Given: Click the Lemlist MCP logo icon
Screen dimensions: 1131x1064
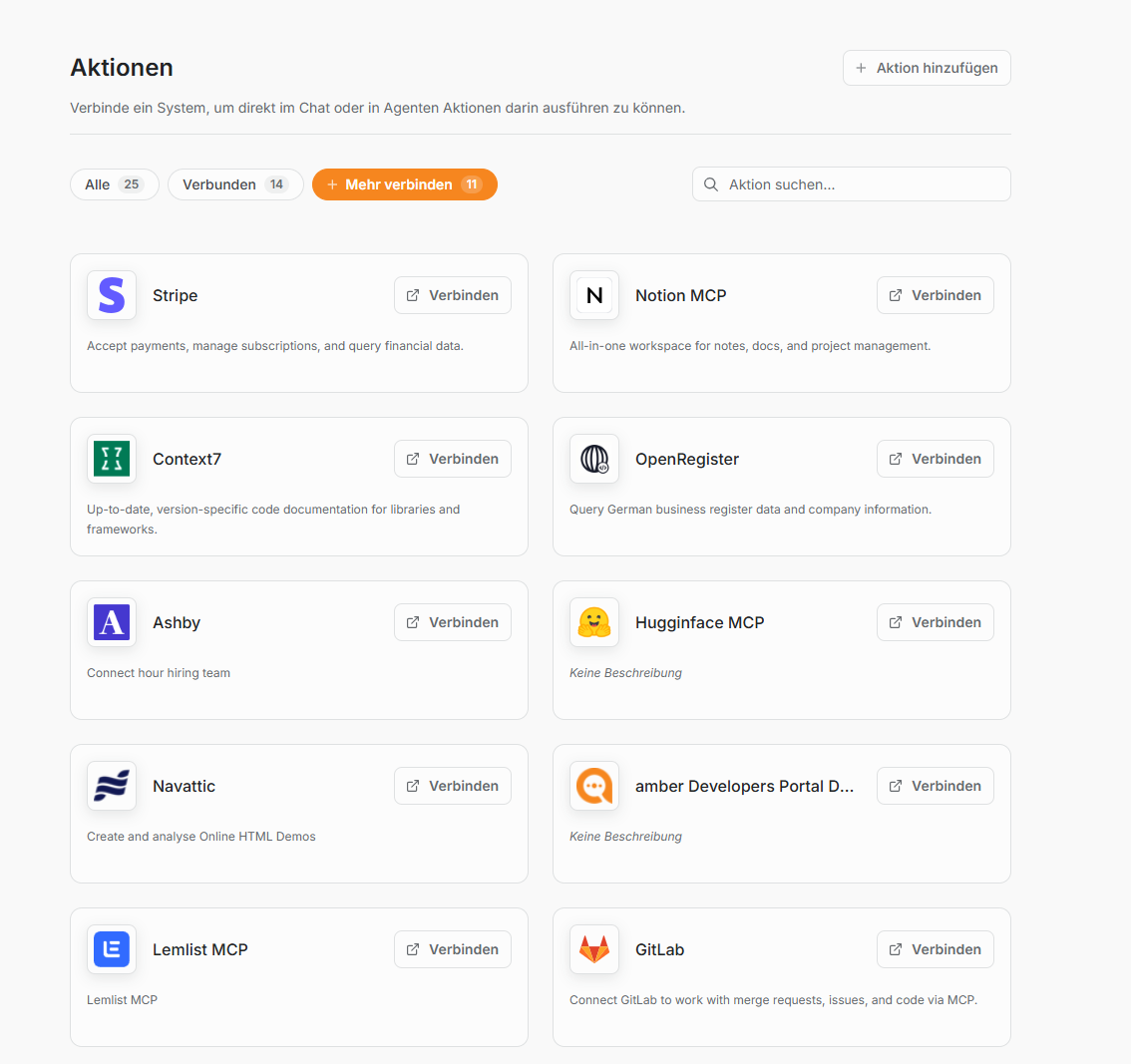Looking at the screenshot, I should tap(112, 949).
